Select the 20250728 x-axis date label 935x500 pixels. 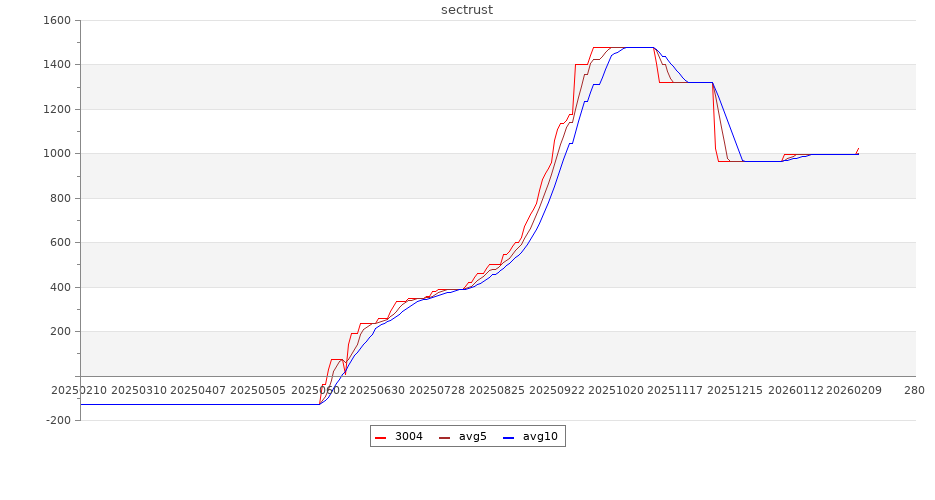click(x=437, y=390)
